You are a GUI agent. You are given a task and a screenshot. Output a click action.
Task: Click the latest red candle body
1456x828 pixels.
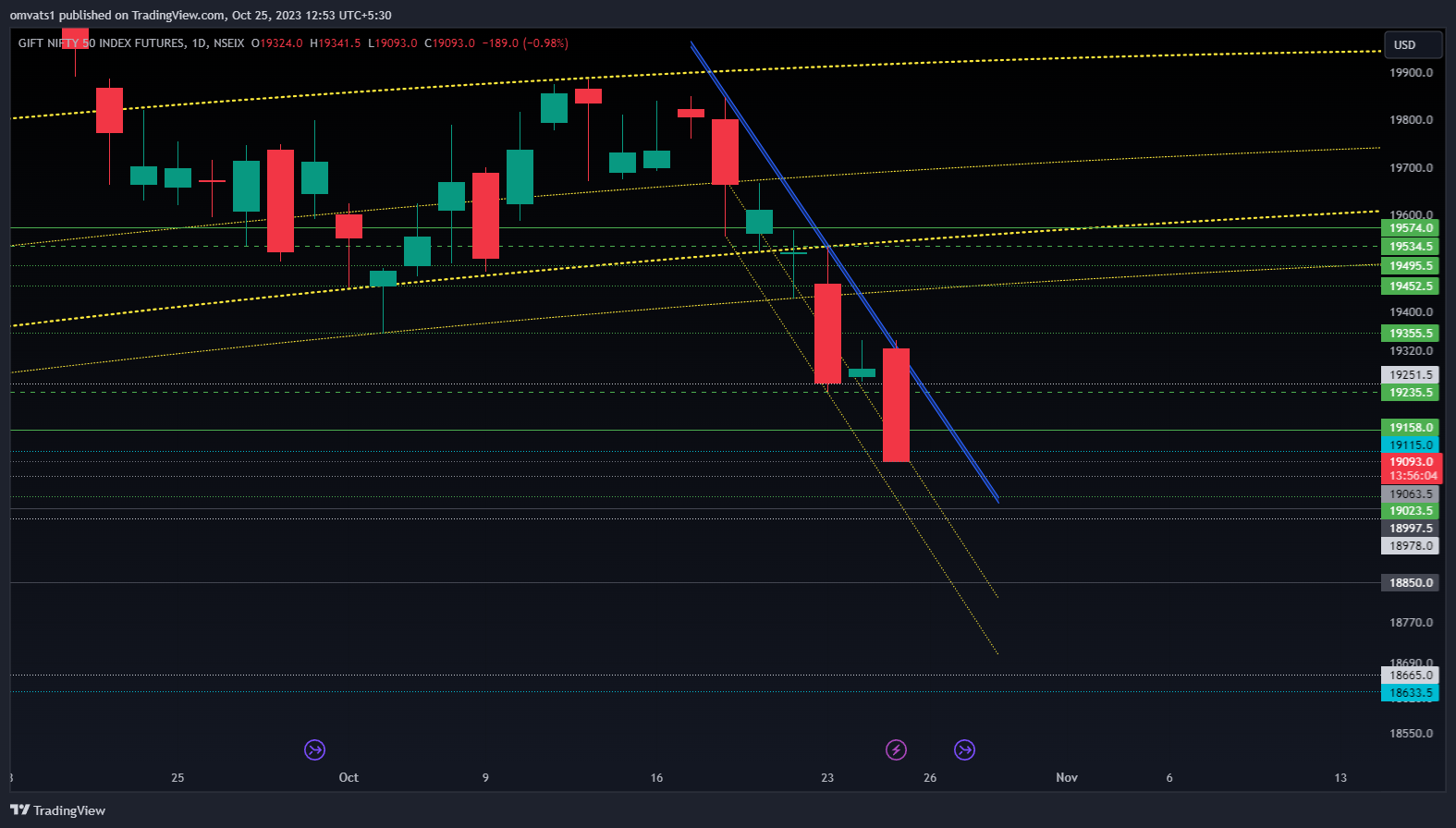pos(896,405)
